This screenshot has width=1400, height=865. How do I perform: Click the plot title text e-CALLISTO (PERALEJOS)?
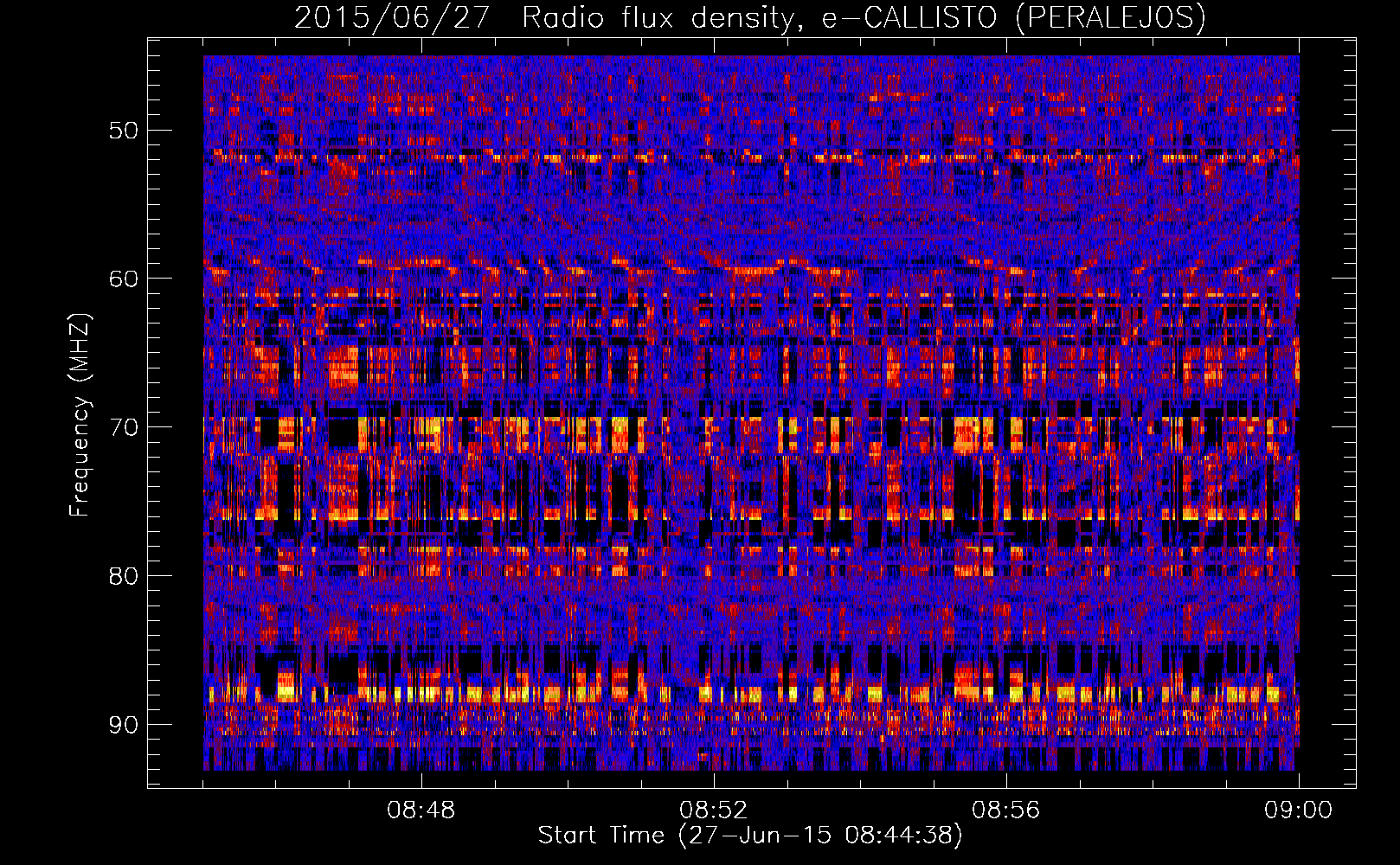(x=1014, y=17)
